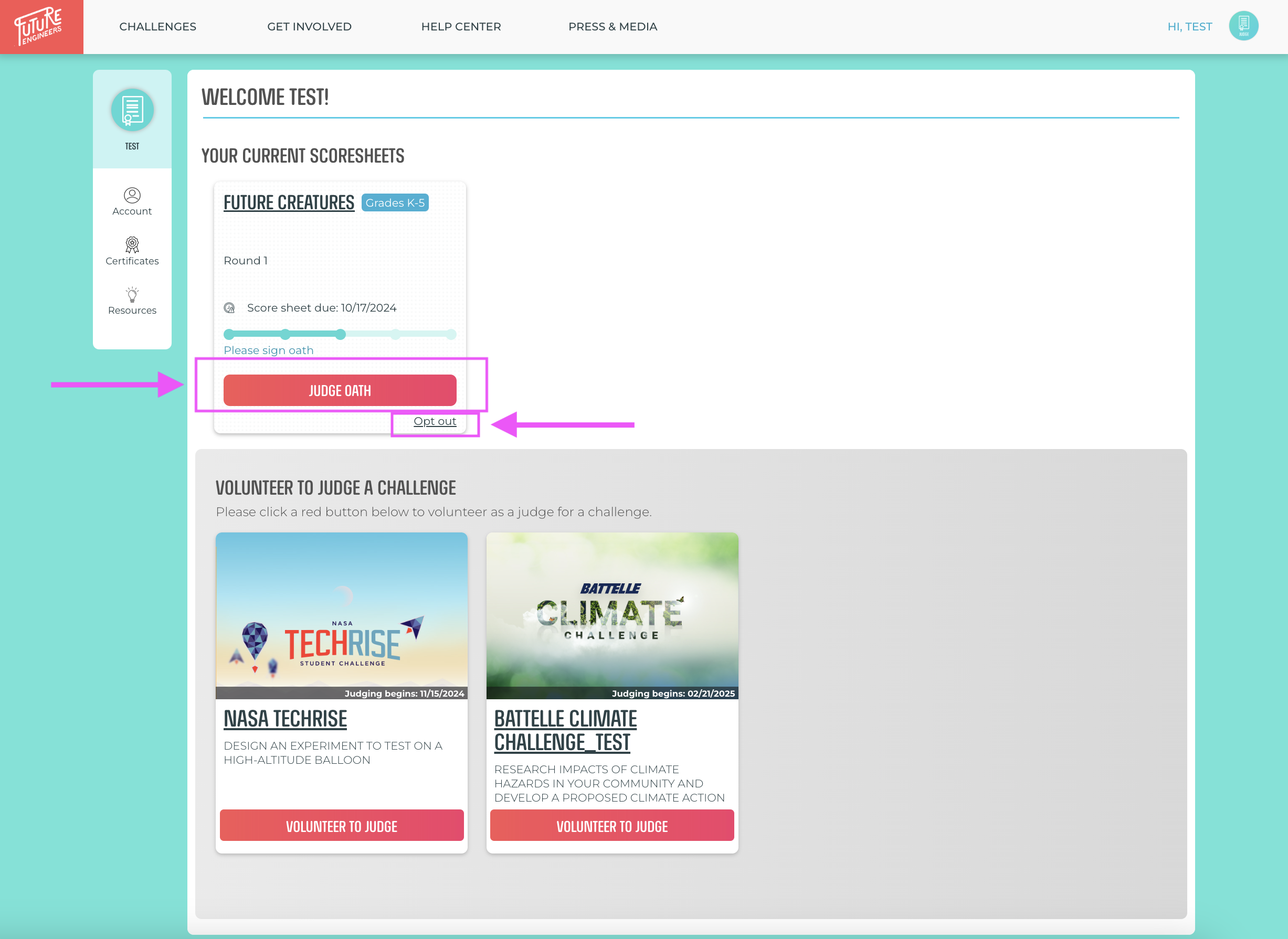The height and width of the screenshot is (939, 1288).
Task: Click the Resources label in sidebar
Action: click(x=132, y=311)
